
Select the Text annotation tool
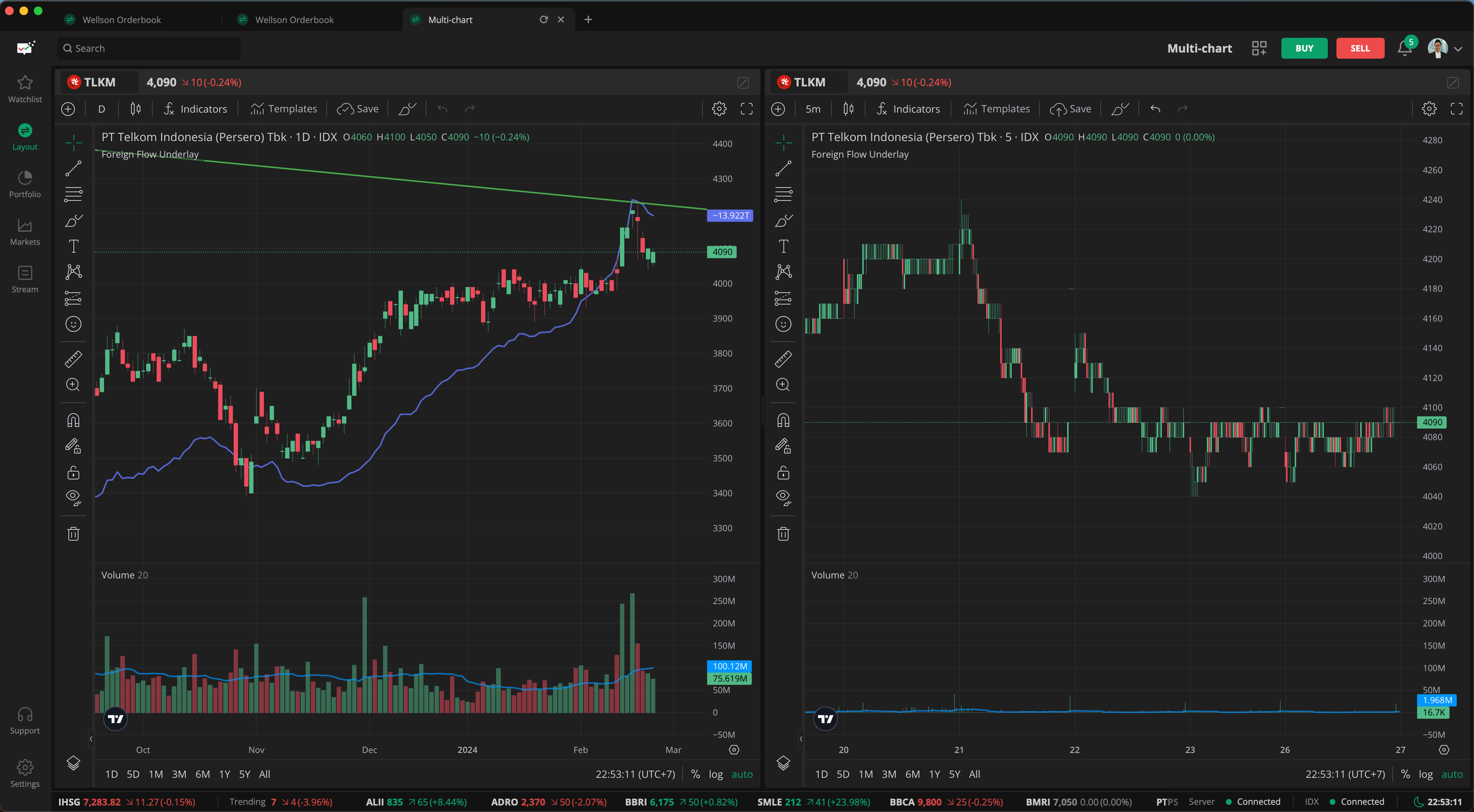73,246
